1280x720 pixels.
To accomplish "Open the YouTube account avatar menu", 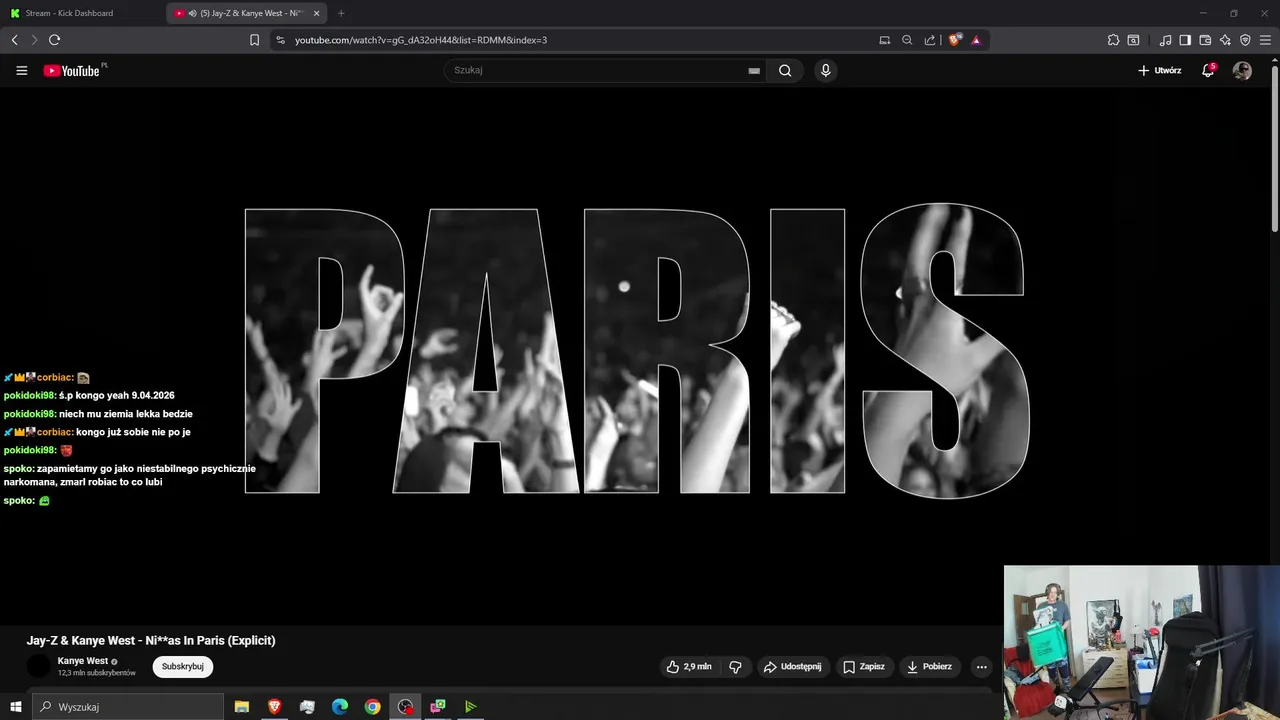I will (x=1242, y=71).
